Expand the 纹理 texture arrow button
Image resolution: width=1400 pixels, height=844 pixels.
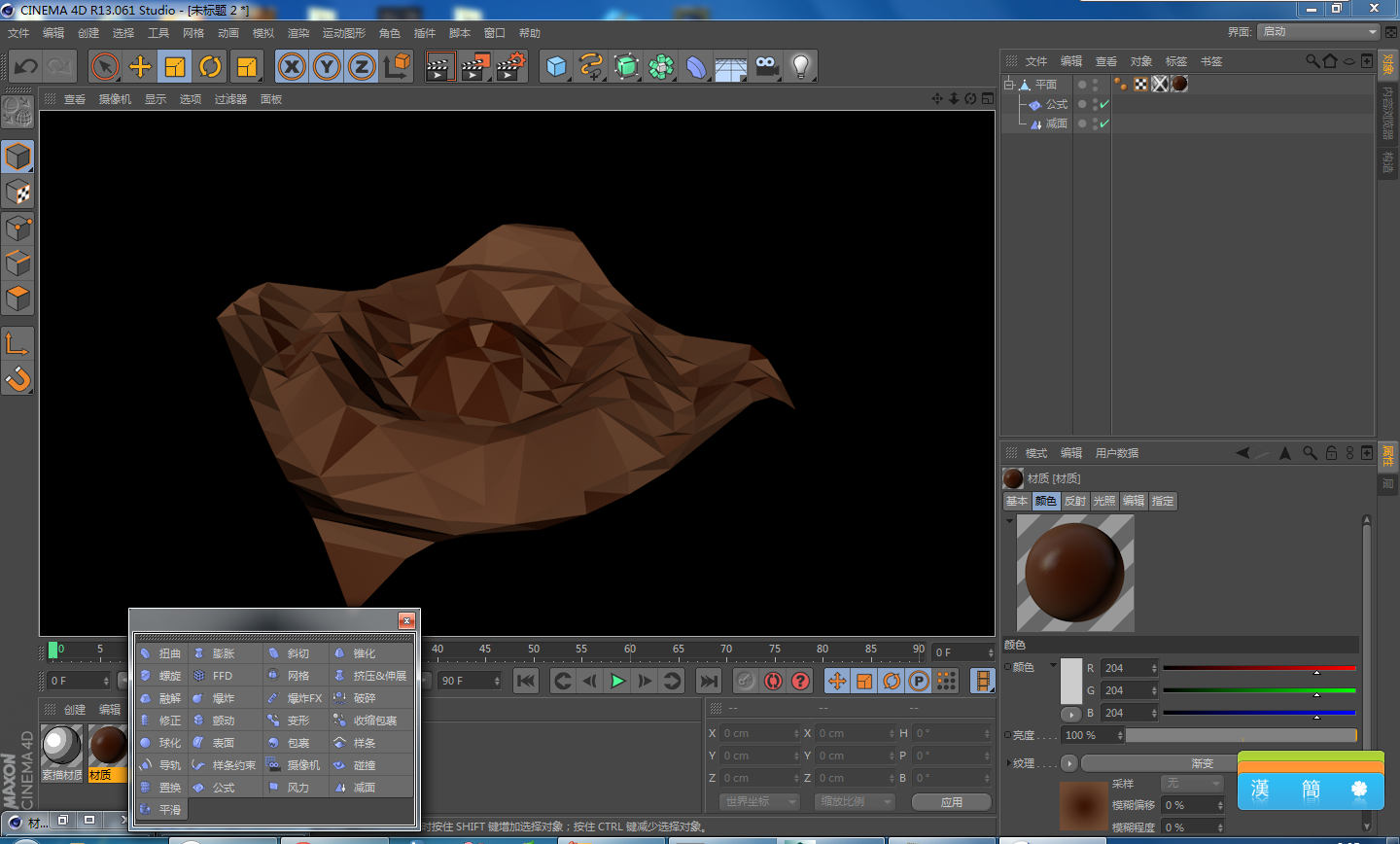click(x=1069, y=763)
